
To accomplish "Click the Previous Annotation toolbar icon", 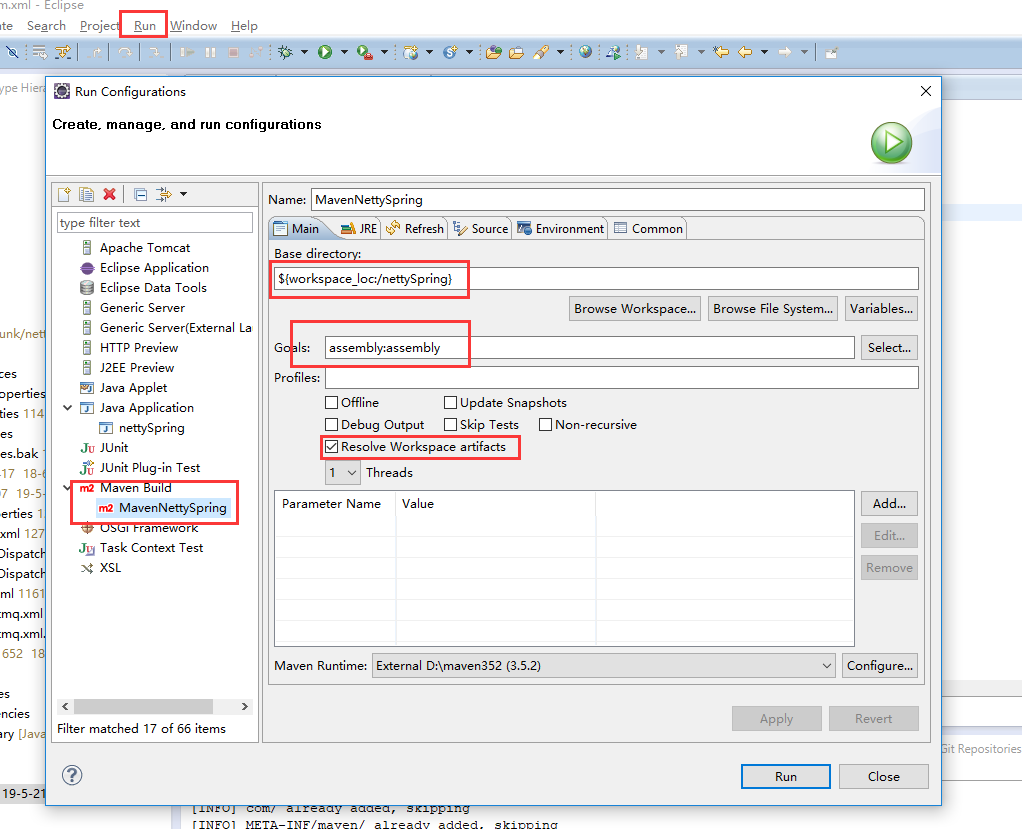I will point(682,51).
